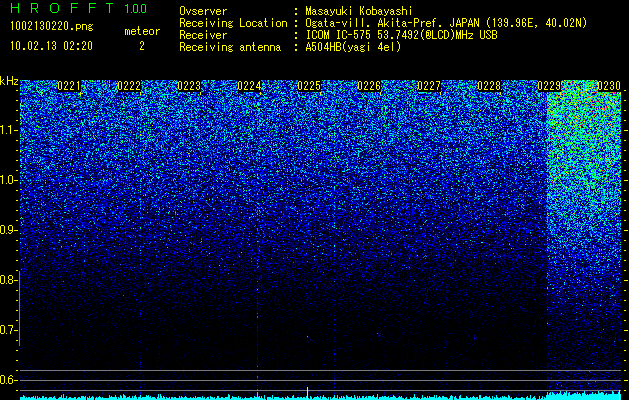629x400 pixels.
Task: Click the meteor count label
Action: [142, 31]
